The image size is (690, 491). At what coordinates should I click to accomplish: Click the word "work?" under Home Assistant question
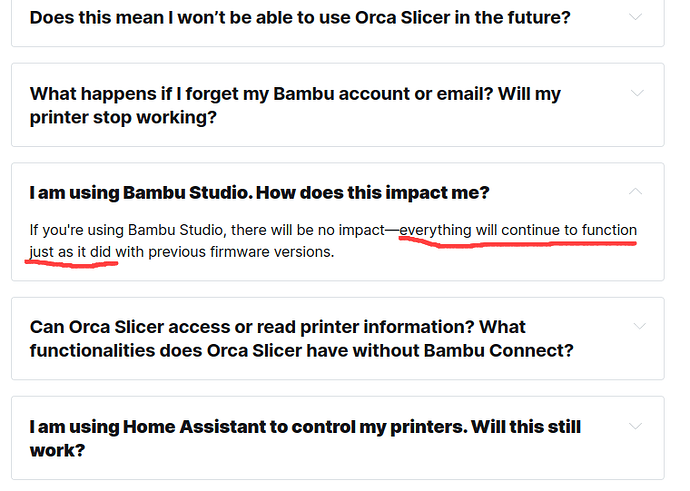click(57, 450)
